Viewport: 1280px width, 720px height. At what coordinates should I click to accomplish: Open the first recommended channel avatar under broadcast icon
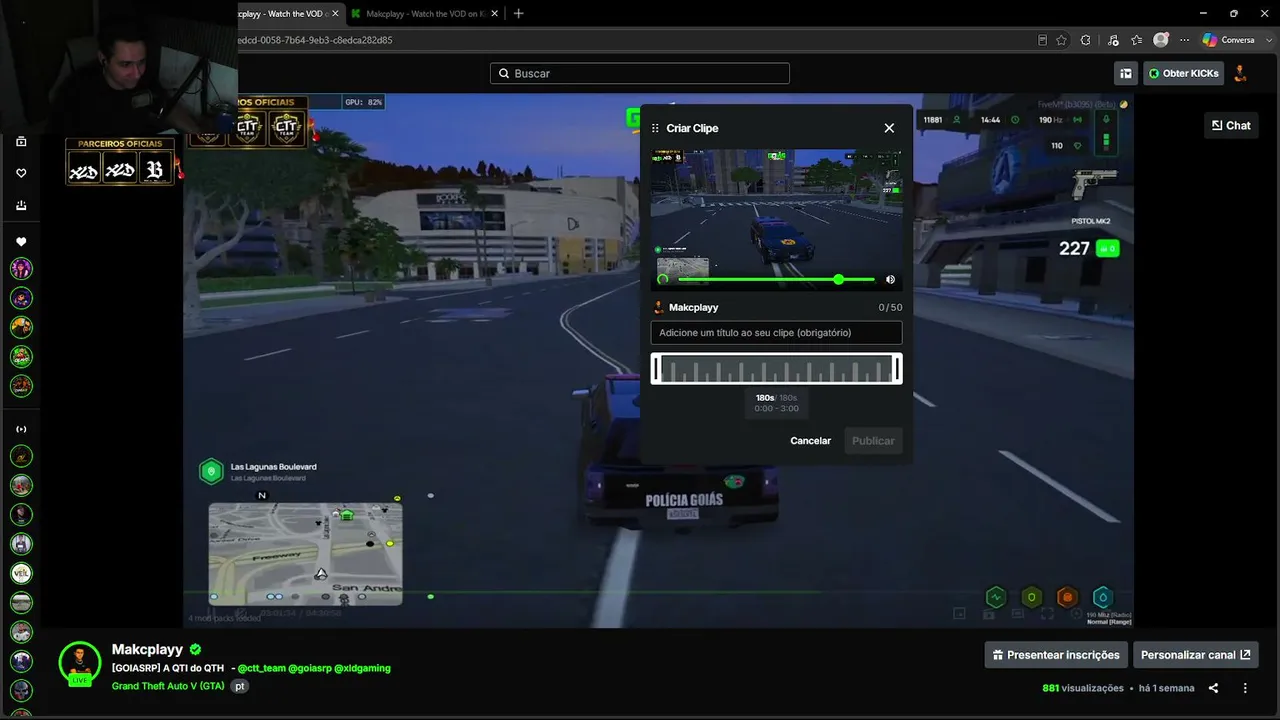21,456
